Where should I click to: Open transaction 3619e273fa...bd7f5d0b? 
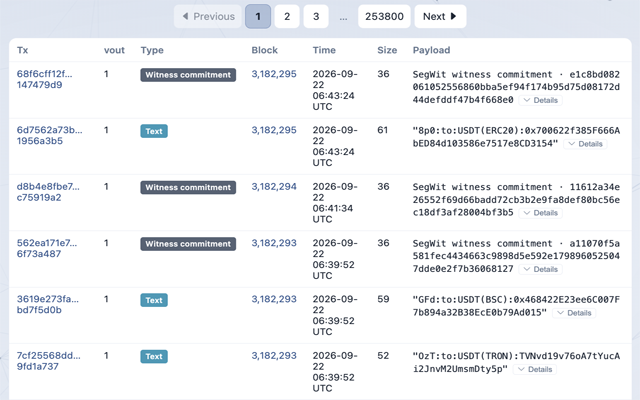coord(48,304)
